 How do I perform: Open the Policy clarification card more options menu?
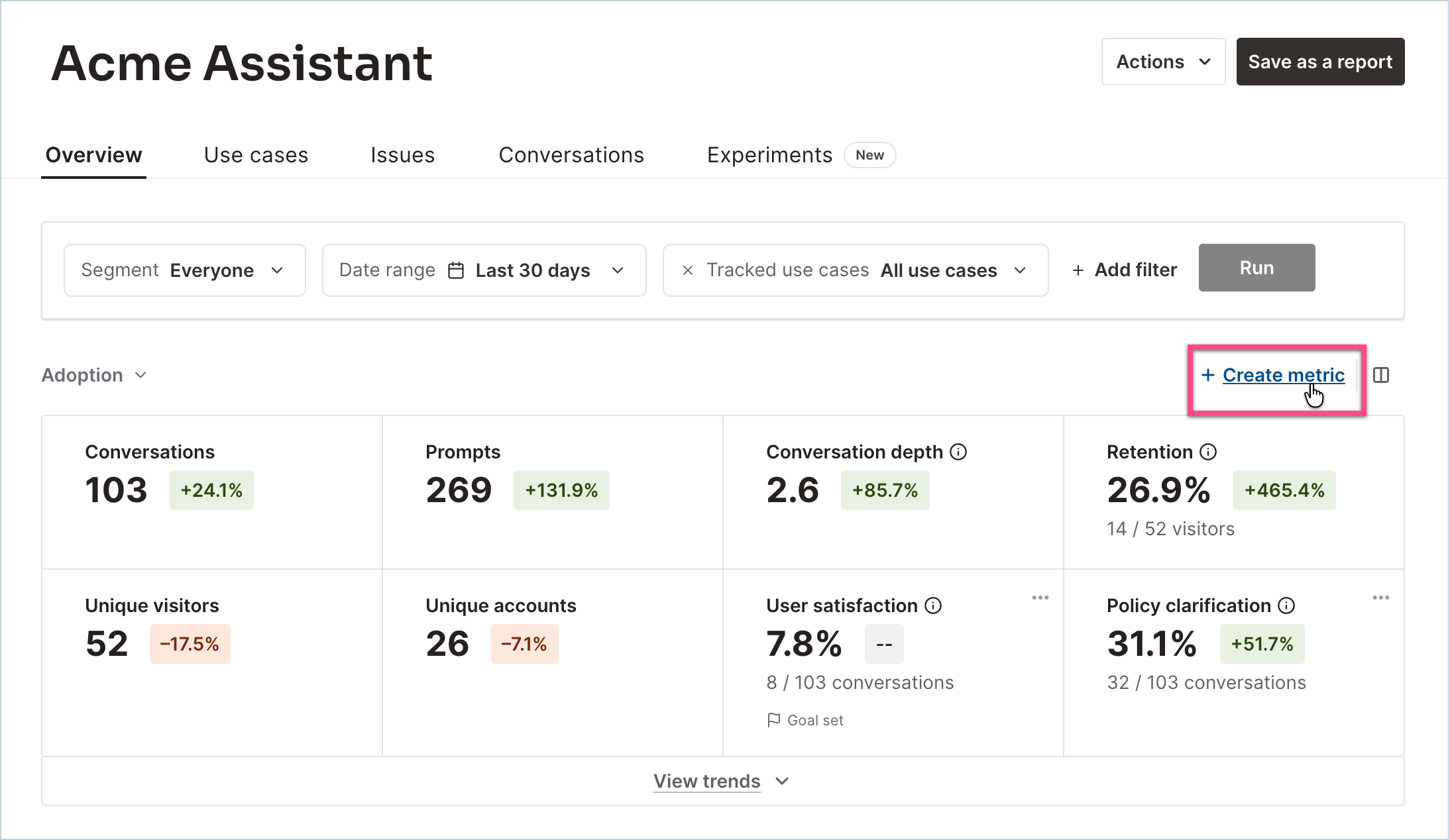[1381, 598]
